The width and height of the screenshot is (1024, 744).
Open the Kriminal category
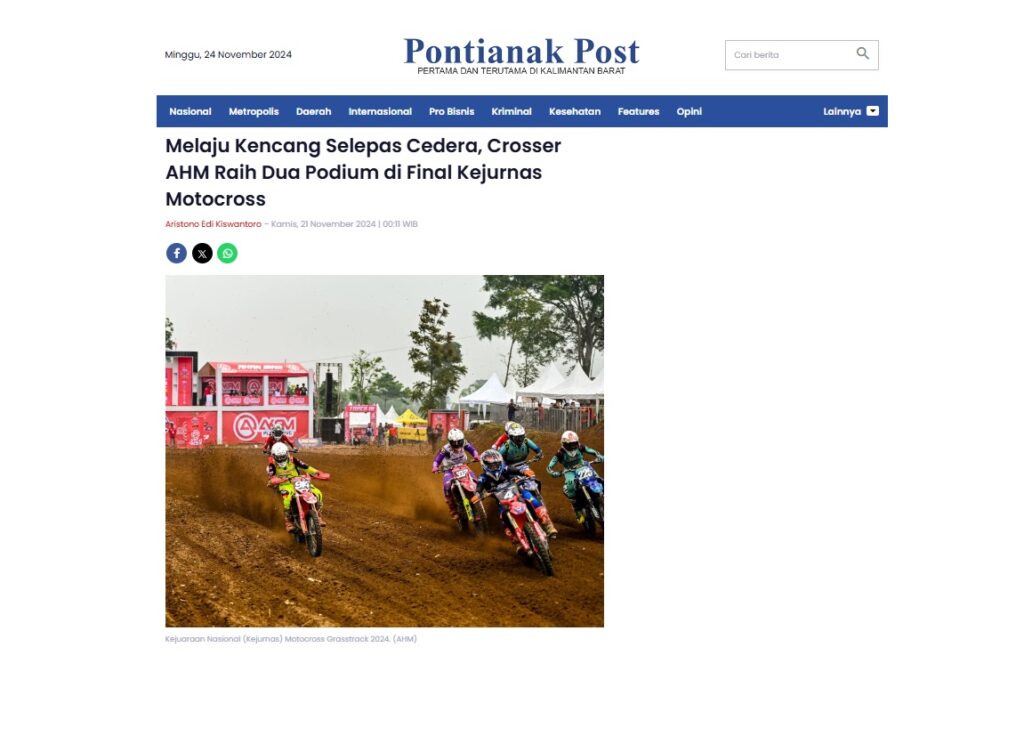pos(511,112)
